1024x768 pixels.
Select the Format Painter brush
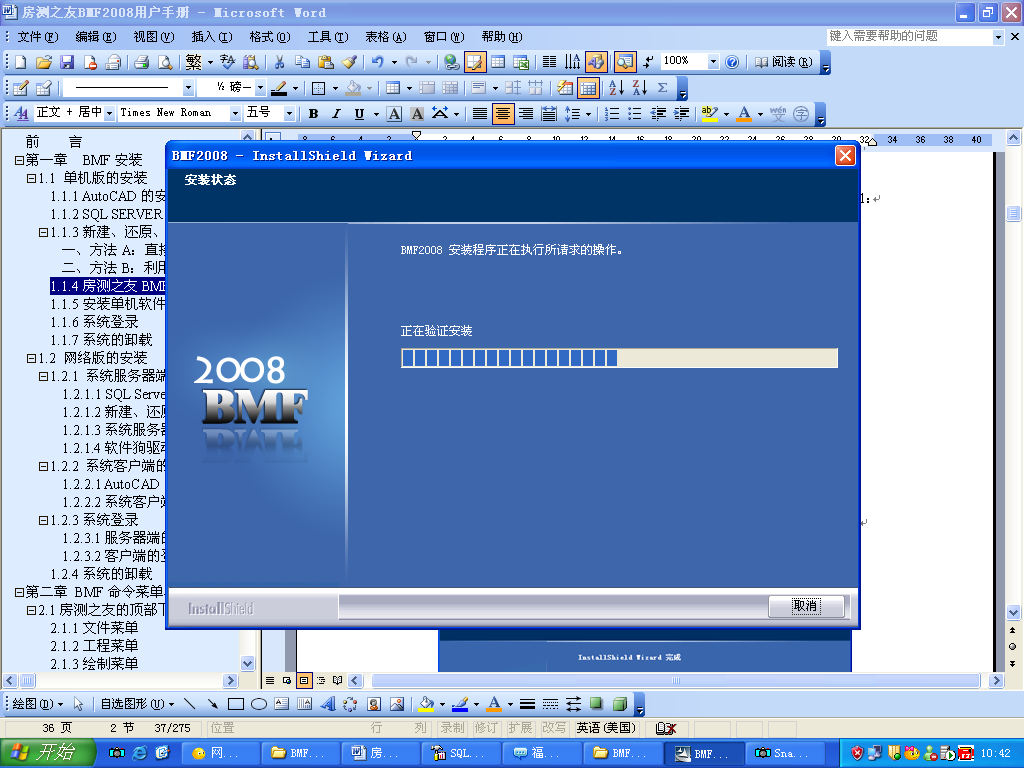point(349,62)
